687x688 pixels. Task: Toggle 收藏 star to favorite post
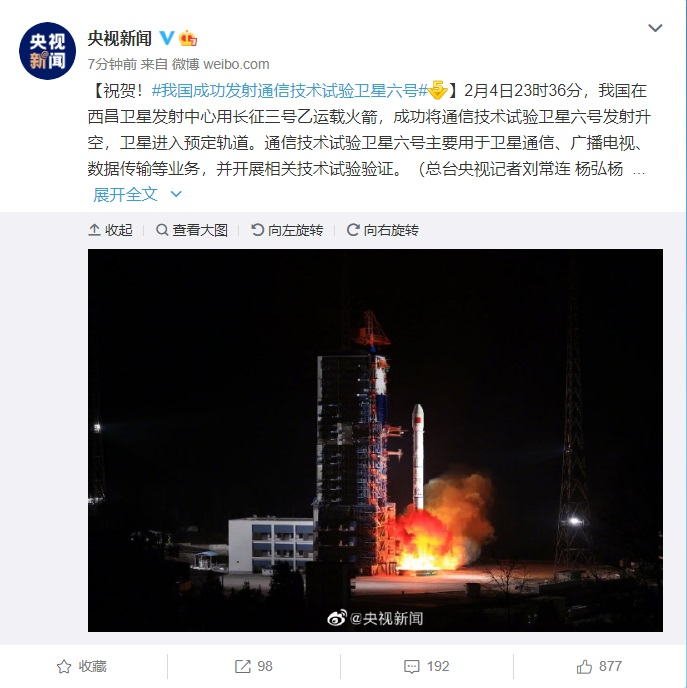click(x=82, y=666)
